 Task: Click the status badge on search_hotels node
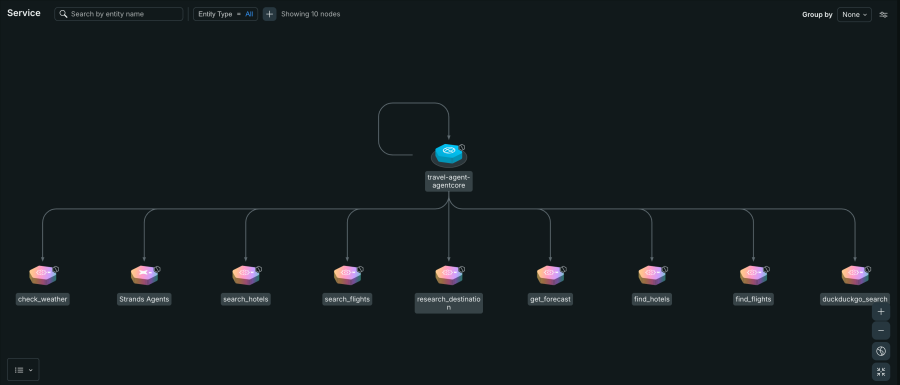tap(259, 269)
